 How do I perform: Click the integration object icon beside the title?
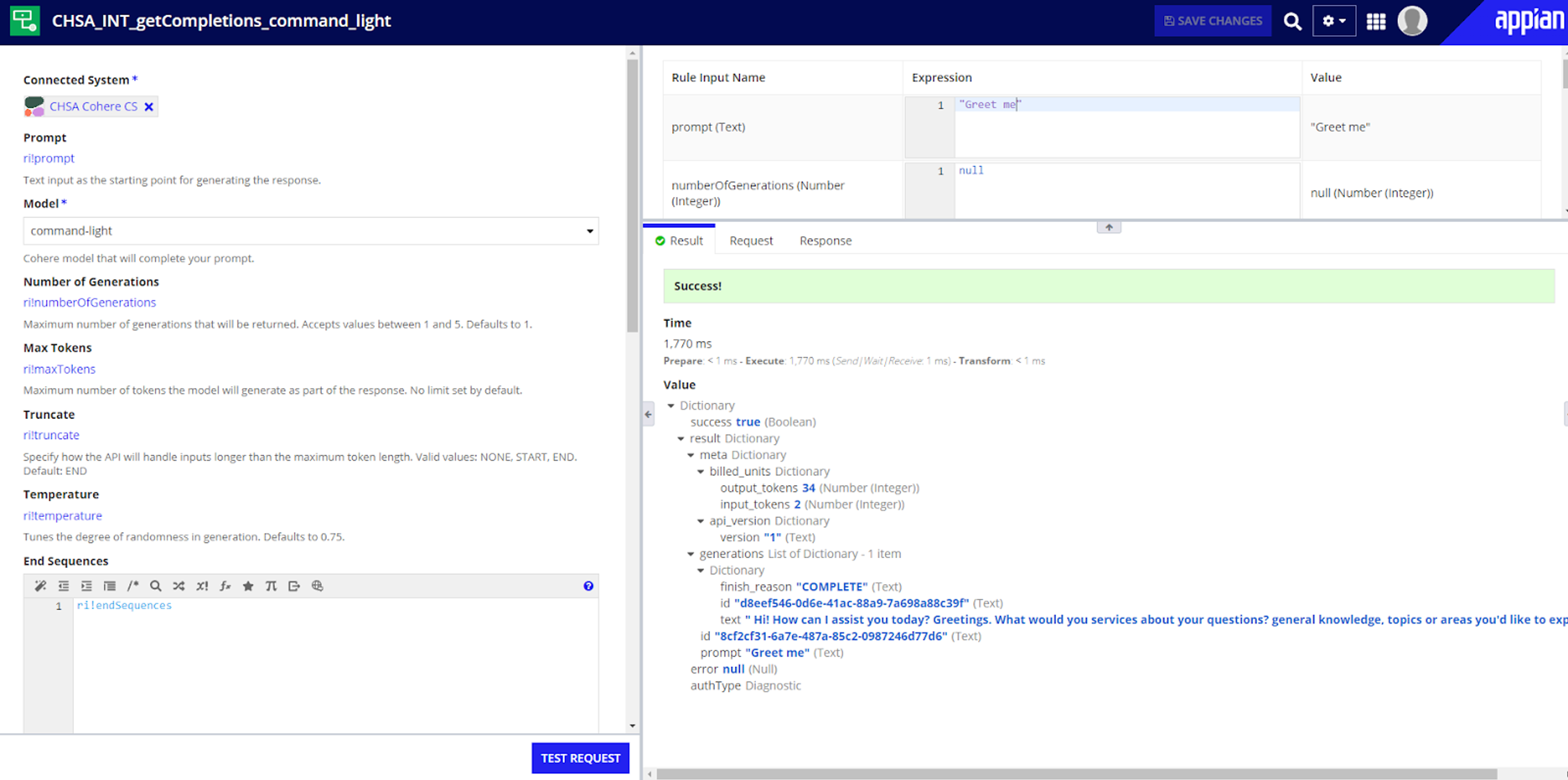pyautogui.click(x=25, y=21)
